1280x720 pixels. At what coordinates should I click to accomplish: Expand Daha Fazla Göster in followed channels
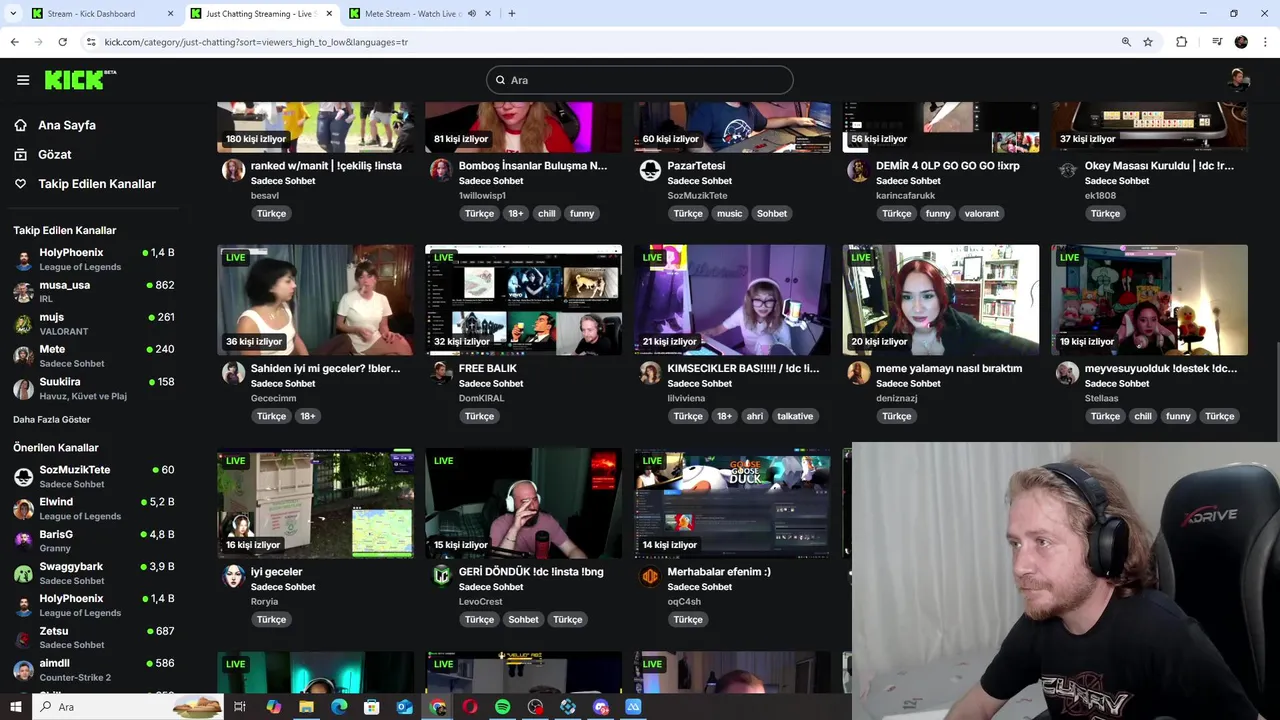[52, 420]
